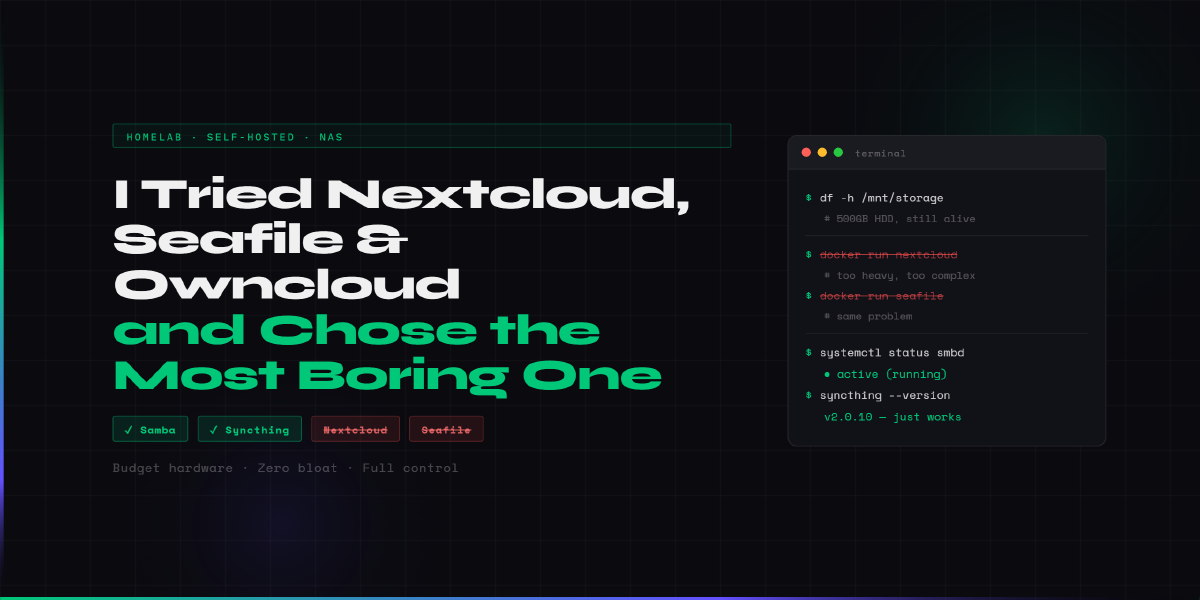Click the "Budget hardware · Zero bloat" tagline
The image size is (1200, 600).
(285, 468)
